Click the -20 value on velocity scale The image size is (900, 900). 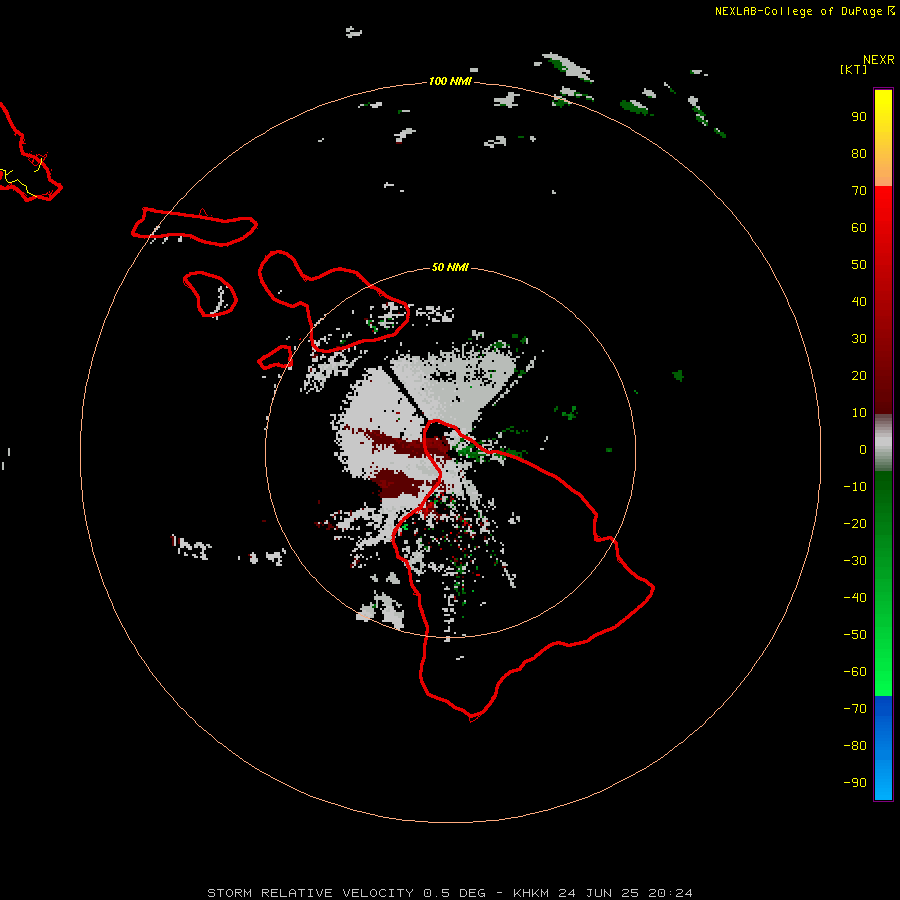pyautogui.click(x=855, y=523)
